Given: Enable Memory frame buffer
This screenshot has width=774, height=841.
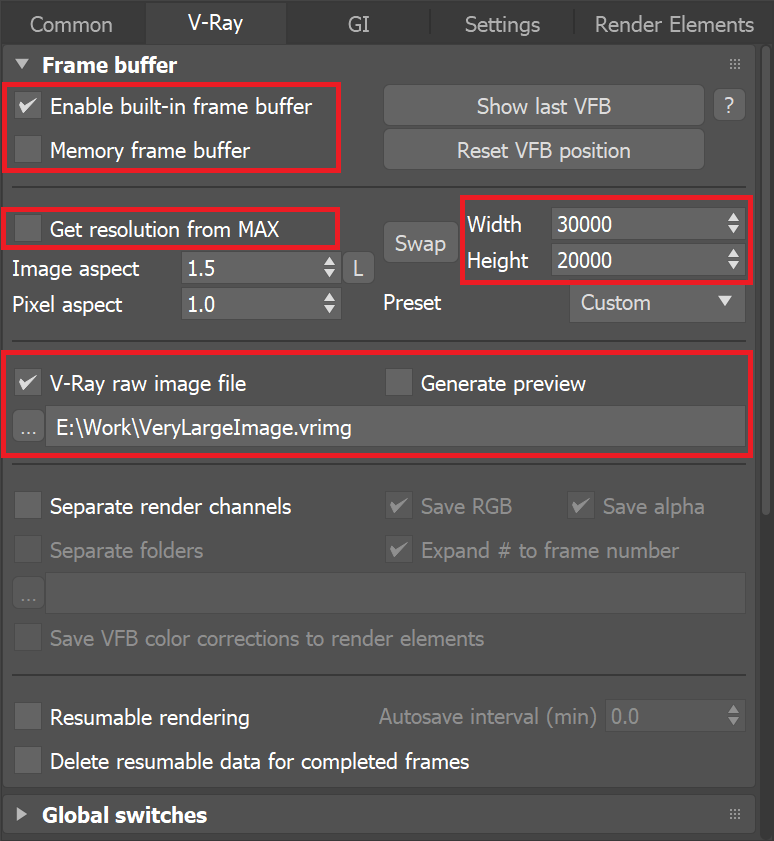Looking at the screenshot, I should coord(27,150).
